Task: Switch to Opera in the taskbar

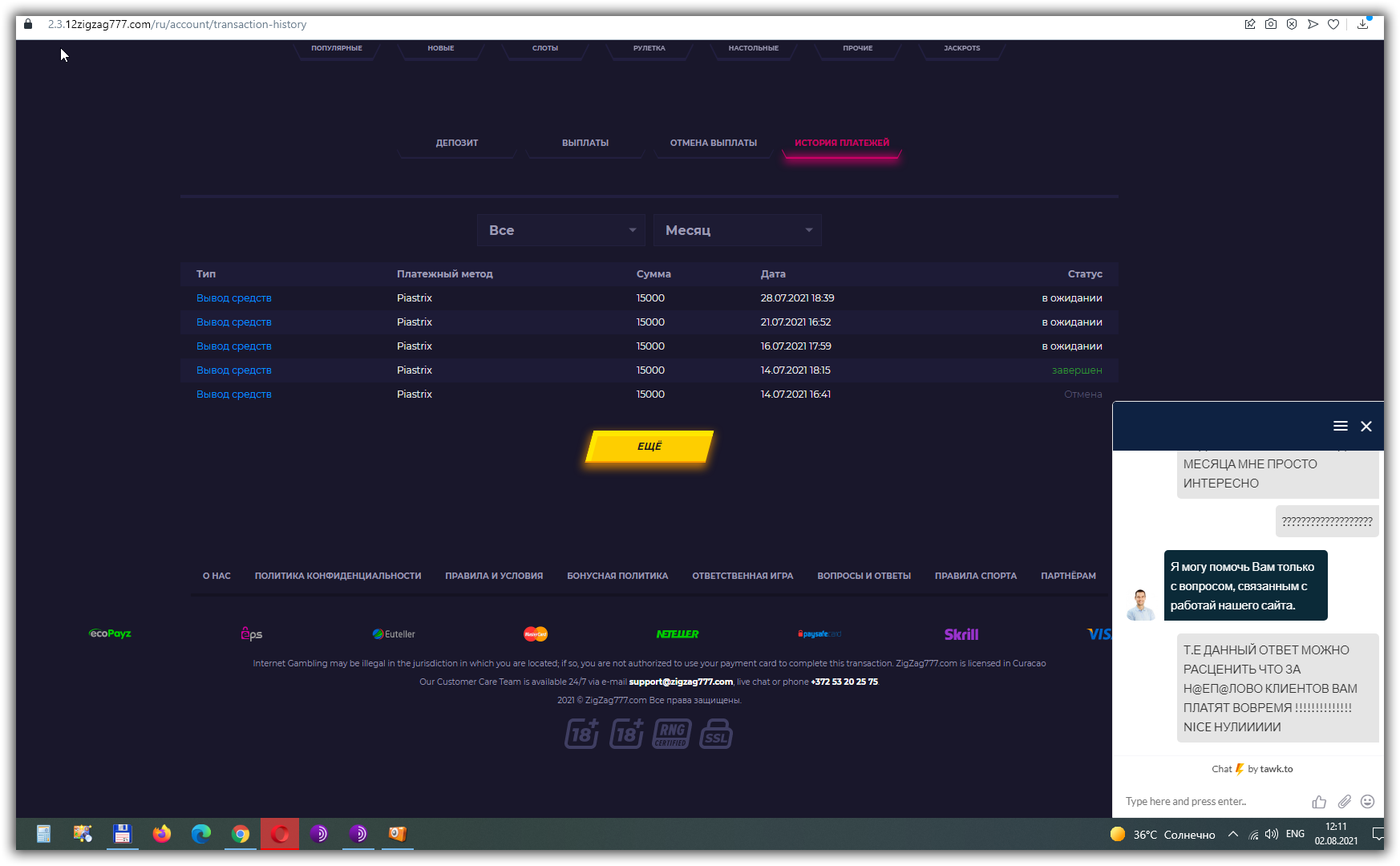Action: pyautogui.click(x=280, y=834)
